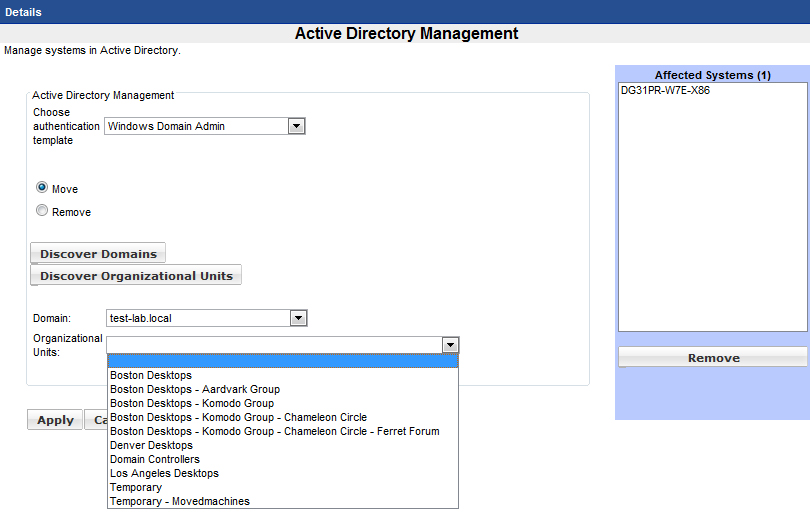
Task: Click Remove button under Affected Systems
Action: [x=713, y=358]
